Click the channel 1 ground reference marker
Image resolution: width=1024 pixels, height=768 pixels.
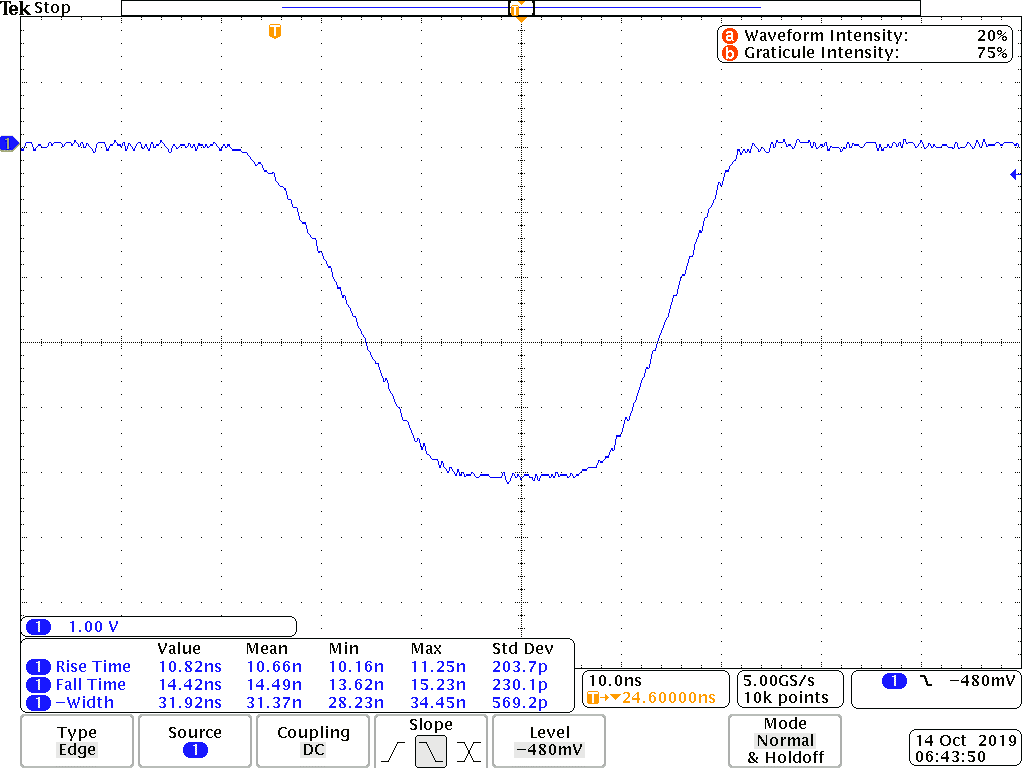pyautogui.click(x=9, y=144)
